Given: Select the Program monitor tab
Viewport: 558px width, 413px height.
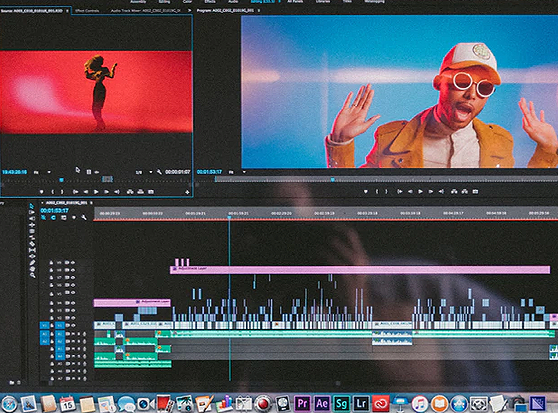Looking at the screenshot, I should (226, 11).
